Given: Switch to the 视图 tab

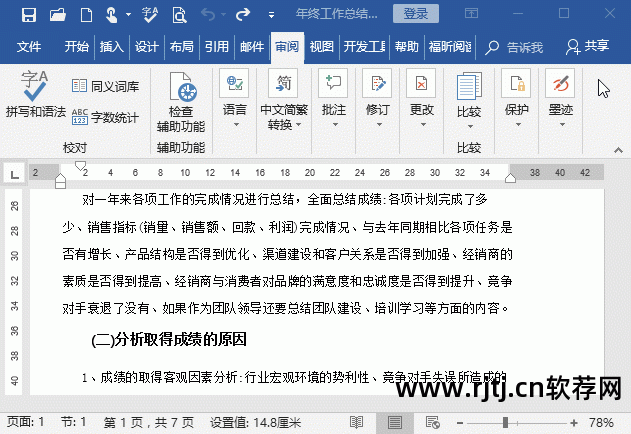Looking at the screenshot, I should 322,47.
